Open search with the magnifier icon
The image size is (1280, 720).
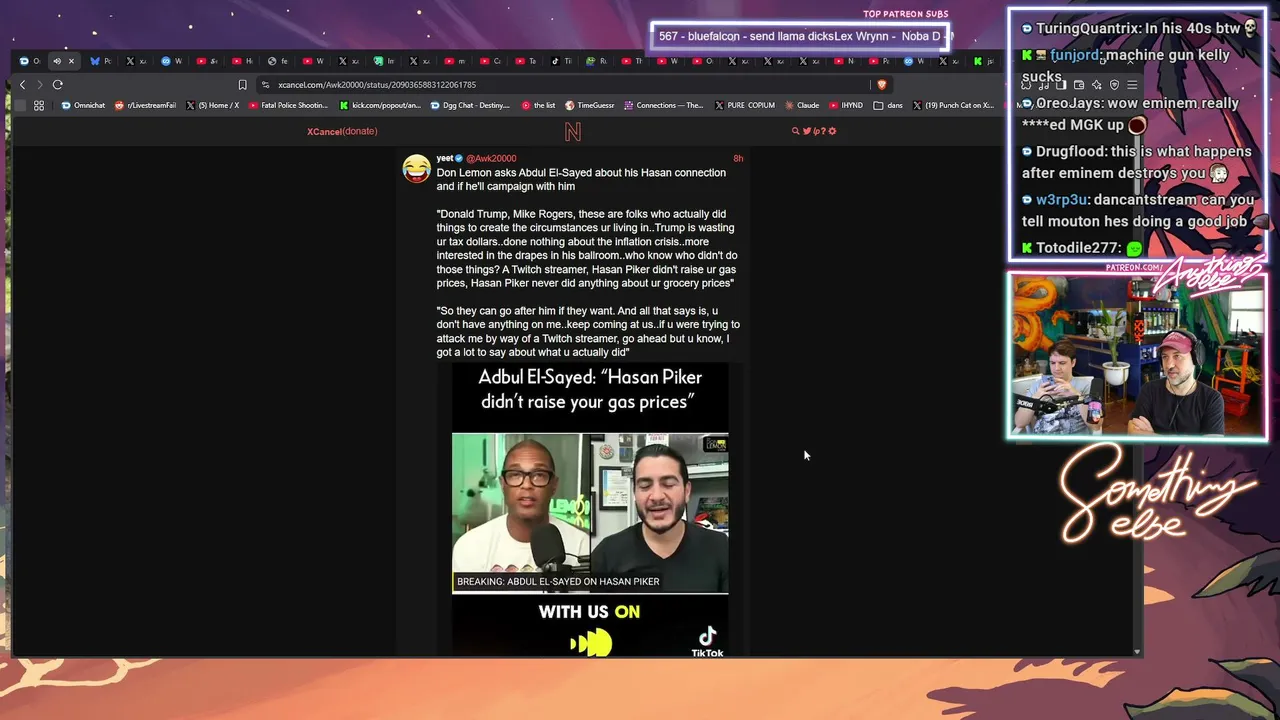[x=796, y=131]
